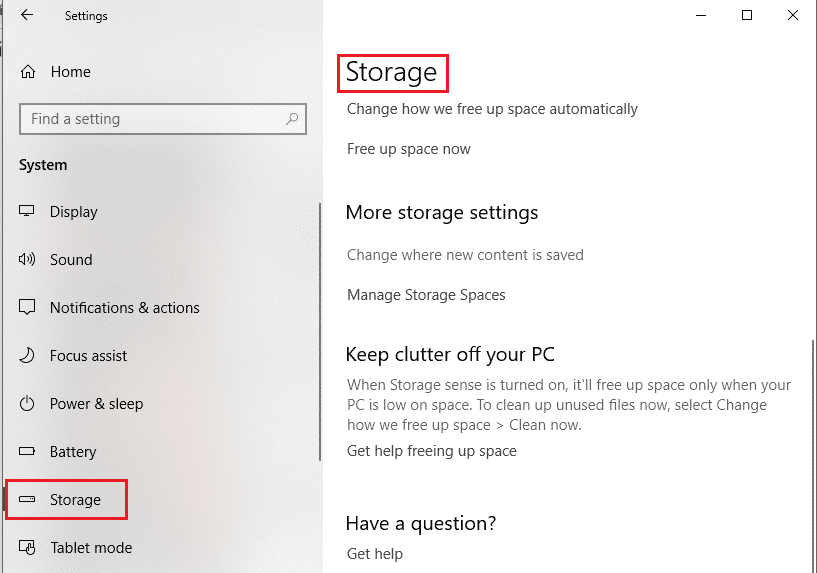Click the More storage settings heading
This screenshot has width=817, height=573.
(x=442, y=213)
